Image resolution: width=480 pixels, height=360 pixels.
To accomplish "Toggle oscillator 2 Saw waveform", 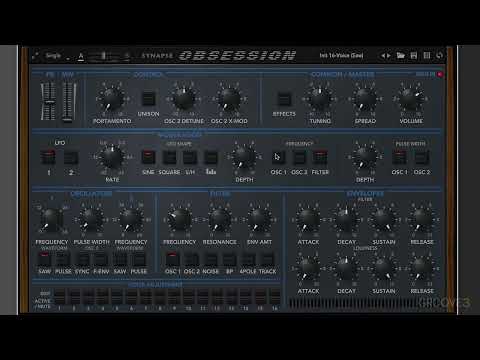I will pos(120,259).
